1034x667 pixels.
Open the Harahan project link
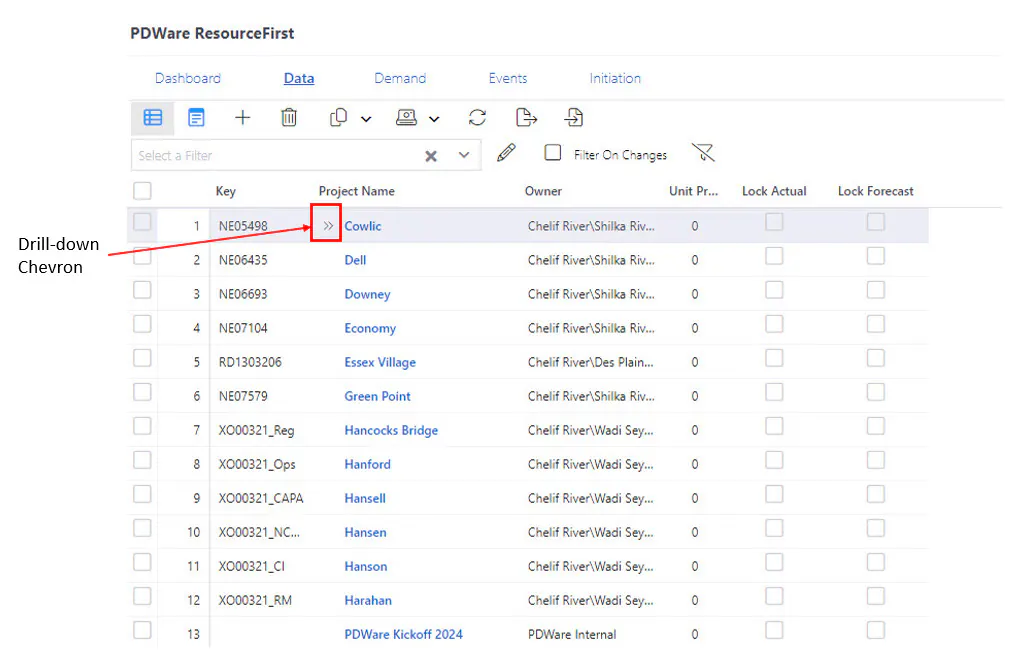[368, 600]
